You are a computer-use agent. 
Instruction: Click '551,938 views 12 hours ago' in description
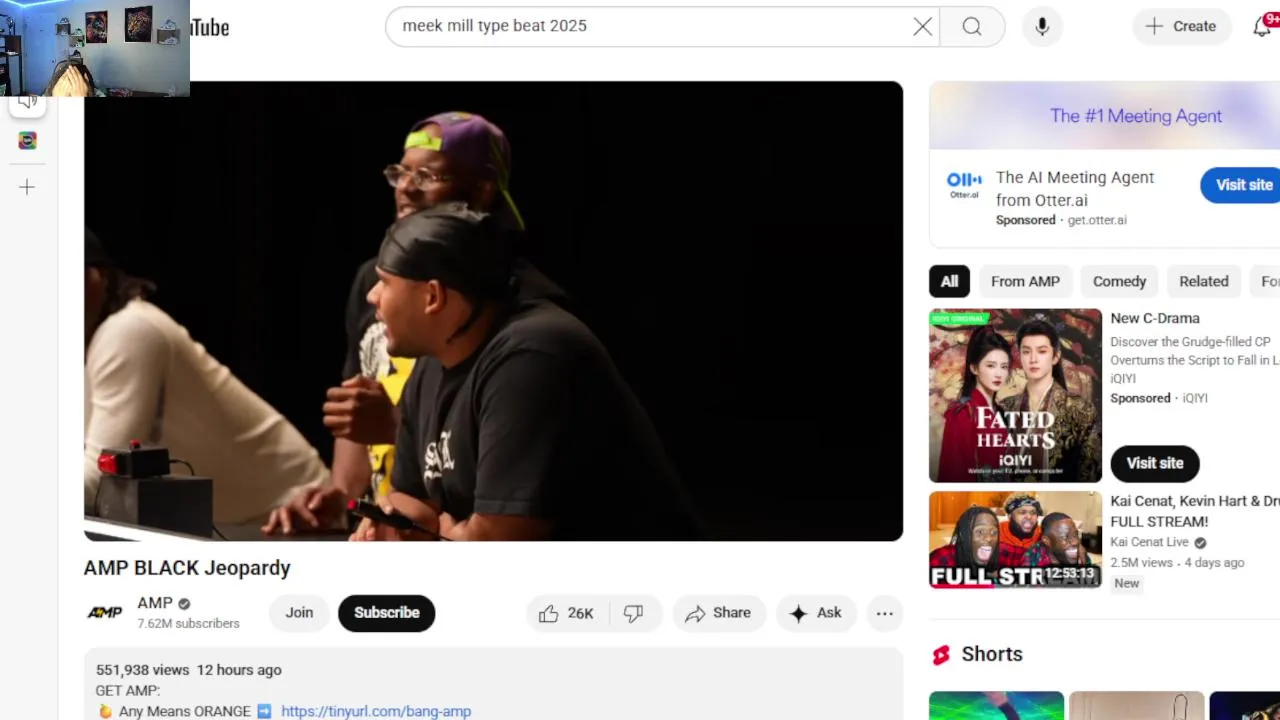188,670
